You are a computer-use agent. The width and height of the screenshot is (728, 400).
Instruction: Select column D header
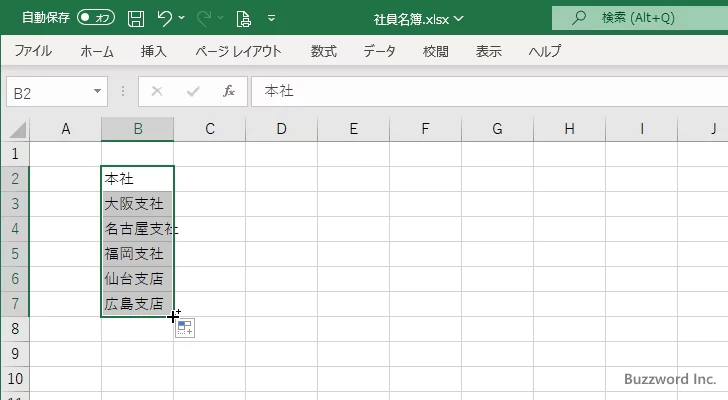pyautogui.click(x=281, y=129)
